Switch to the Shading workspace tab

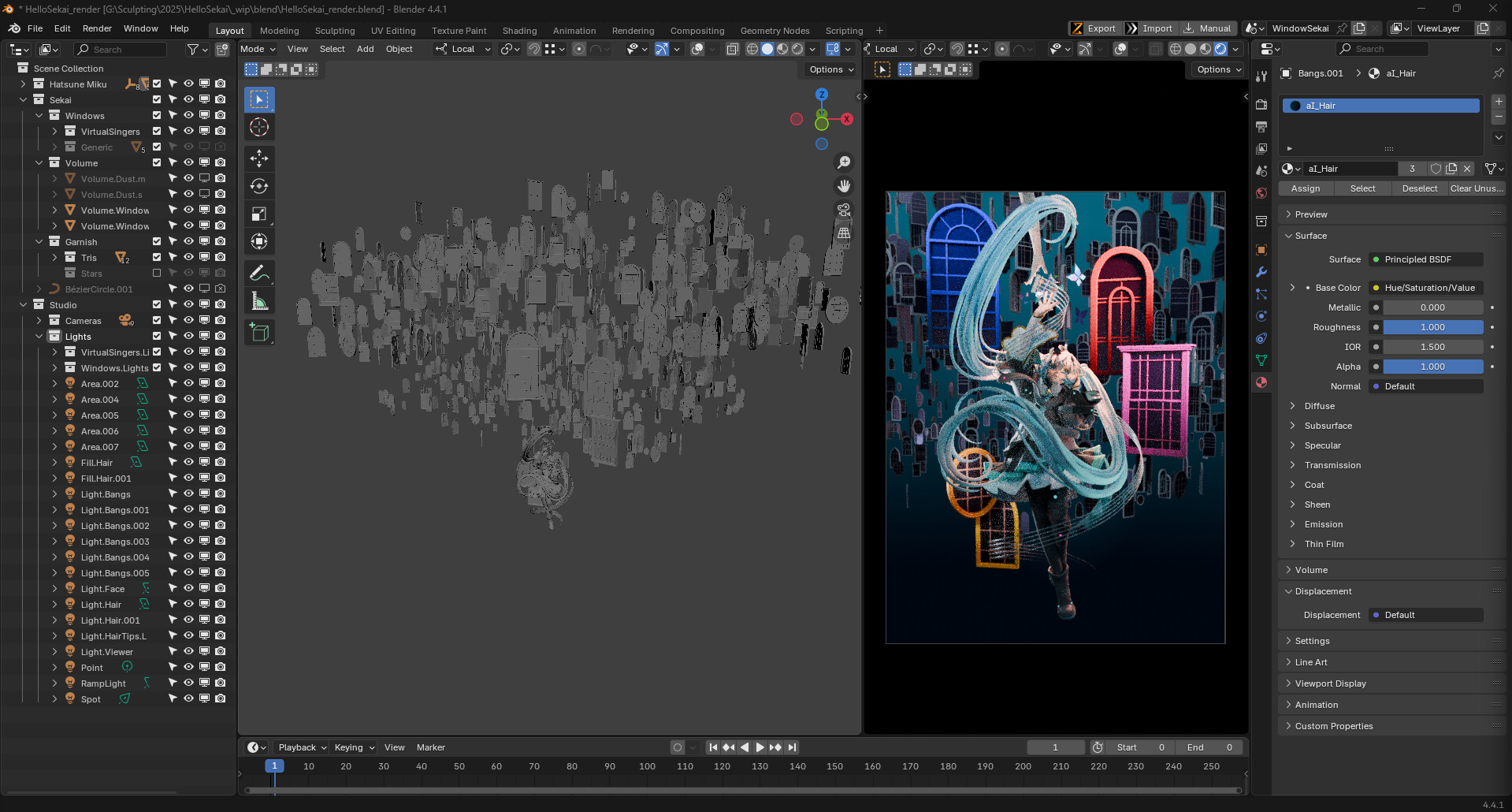(x=519, y=31)
